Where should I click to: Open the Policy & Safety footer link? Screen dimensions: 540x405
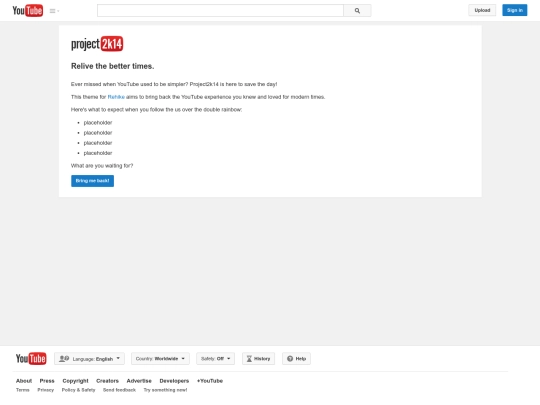pos(79,390)
